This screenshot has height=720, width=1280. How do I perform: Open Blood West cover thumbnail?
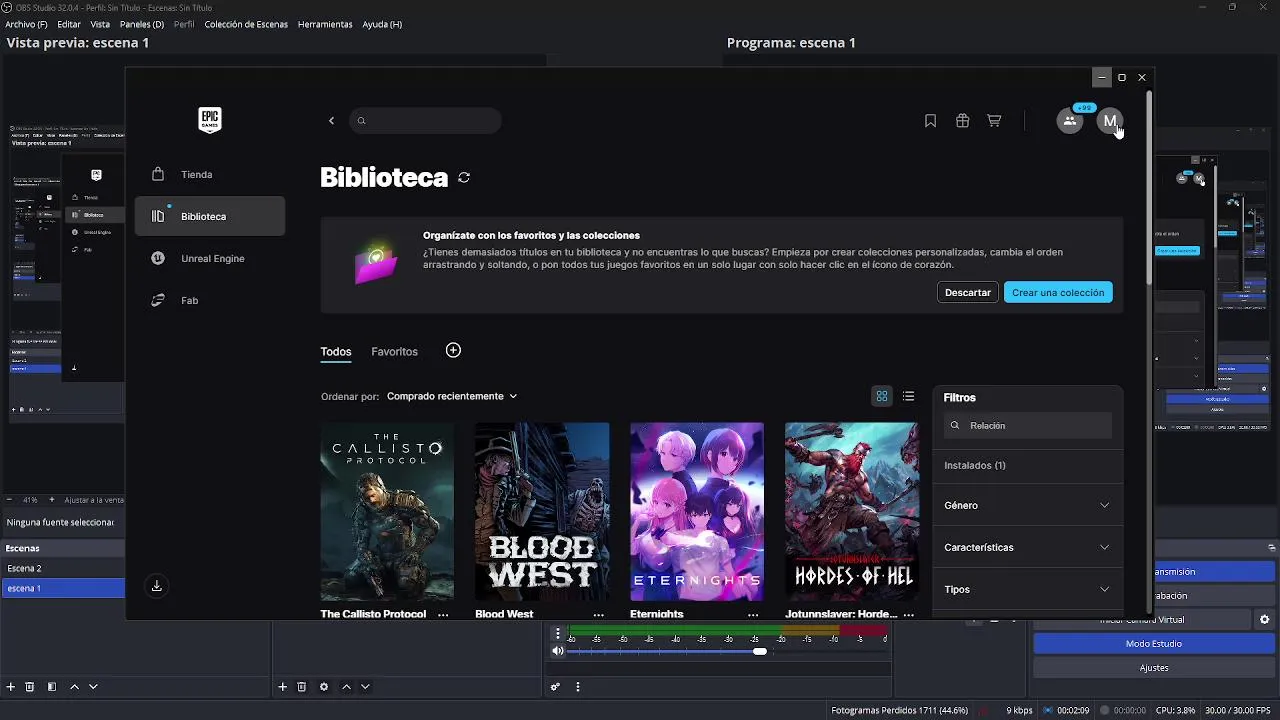[542, 511]
